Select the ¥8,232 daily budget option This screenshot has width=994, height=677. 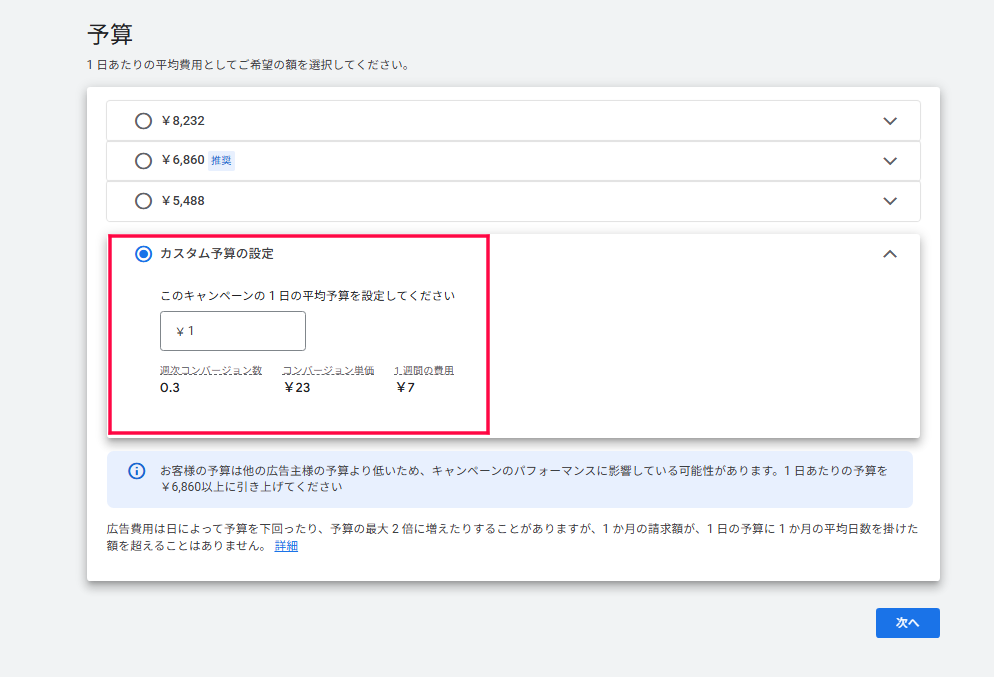coord(143,120)
